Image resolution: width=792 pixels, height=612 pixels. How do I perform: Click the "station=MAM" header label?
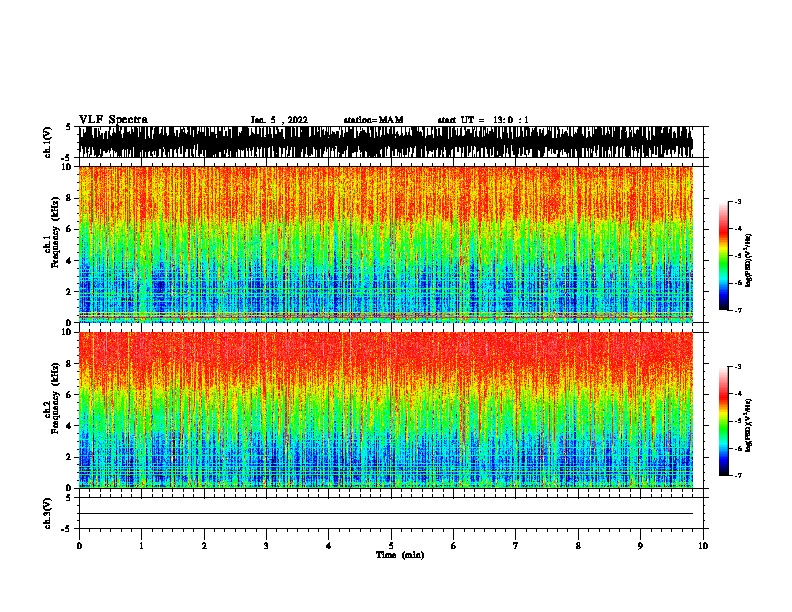pos(373,120)
